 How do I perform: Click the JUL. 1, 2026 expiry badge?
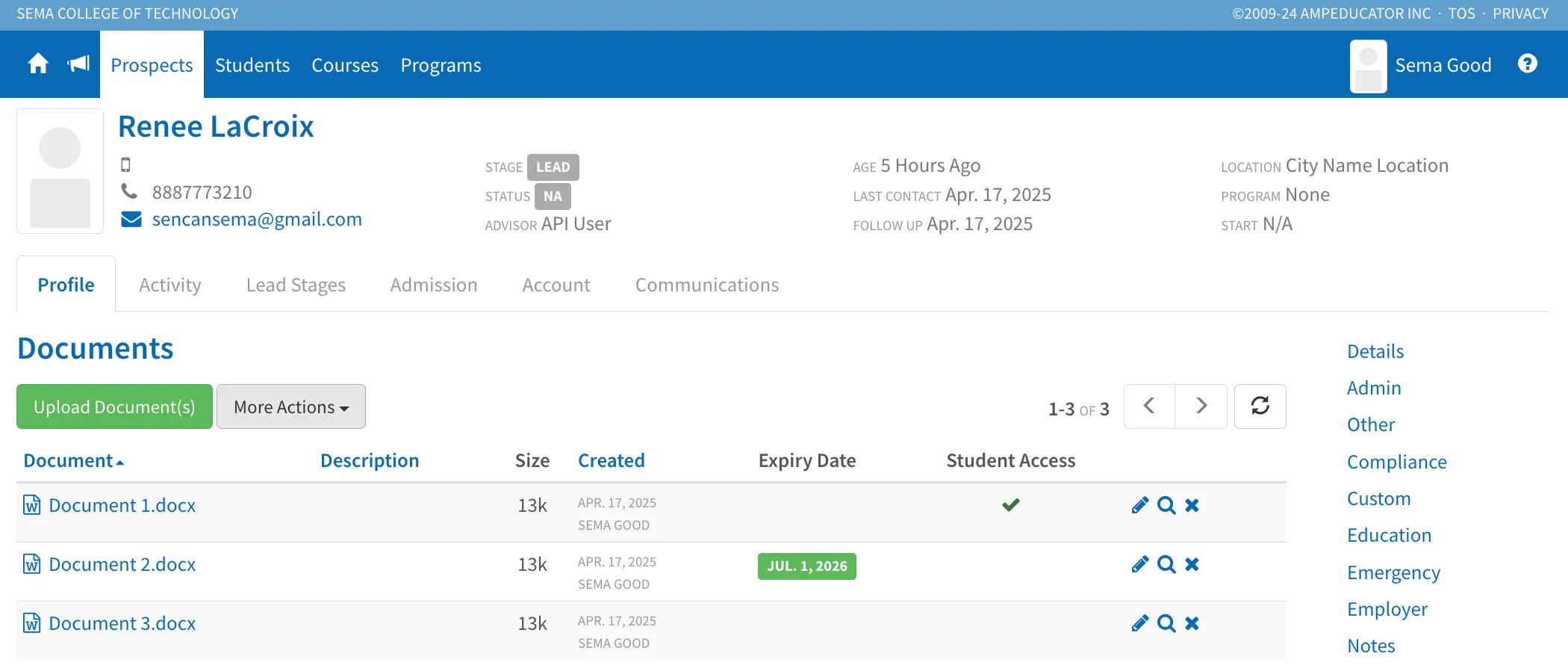(x=807, y=566)
